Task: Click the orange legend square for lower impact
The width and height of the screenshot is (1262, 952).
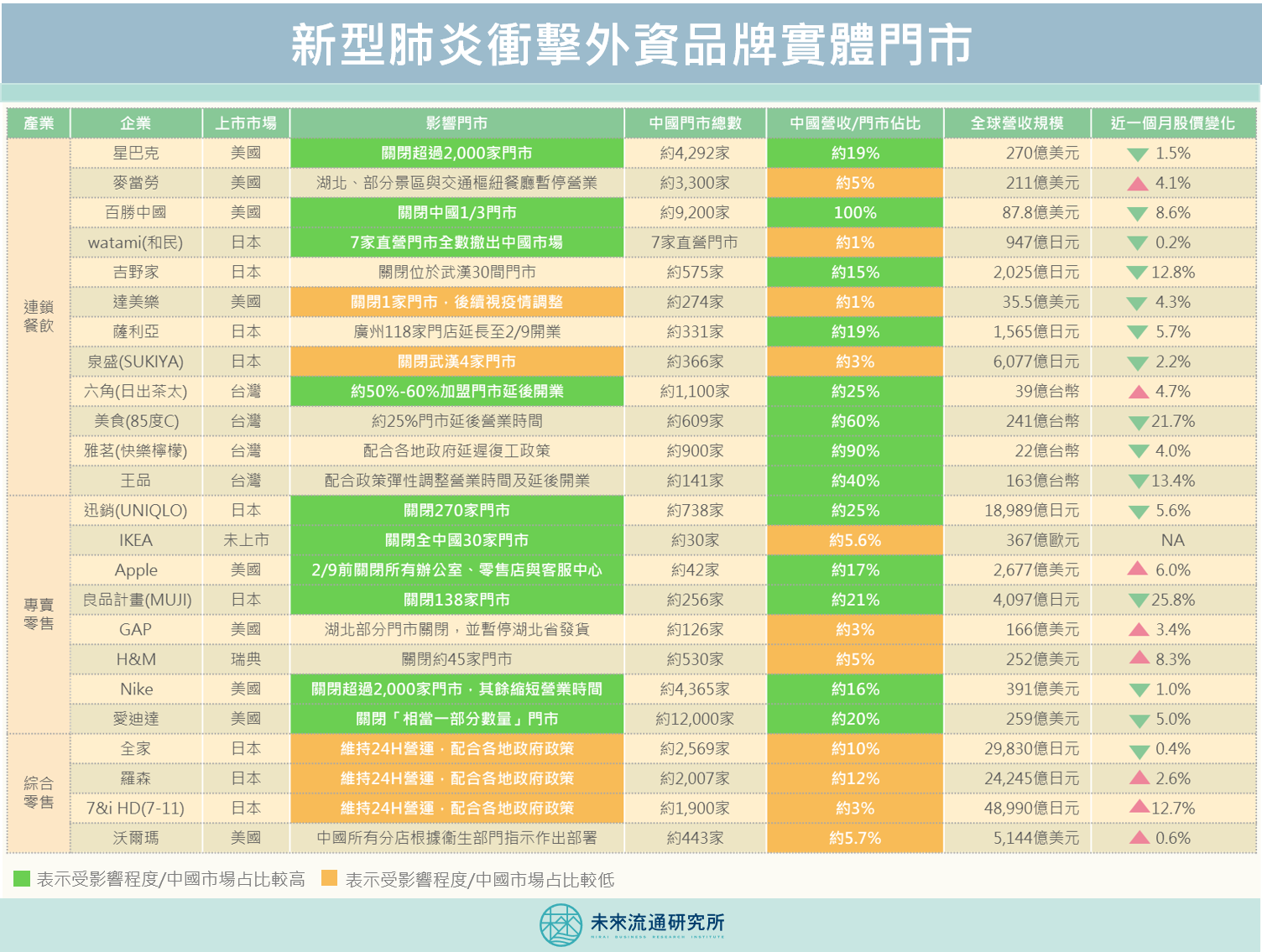Action: click(330, 878)
